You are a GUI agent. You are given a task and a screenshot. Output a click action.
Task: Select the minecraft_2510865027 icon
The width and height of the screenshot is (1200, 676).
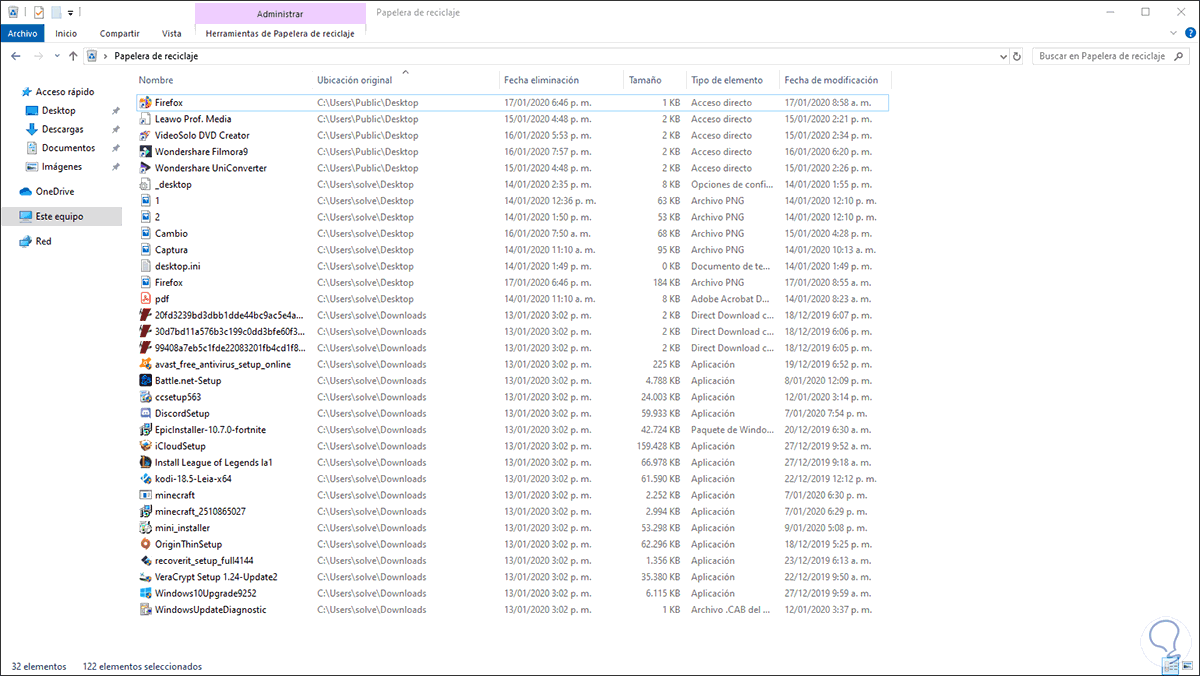point(145,511)
